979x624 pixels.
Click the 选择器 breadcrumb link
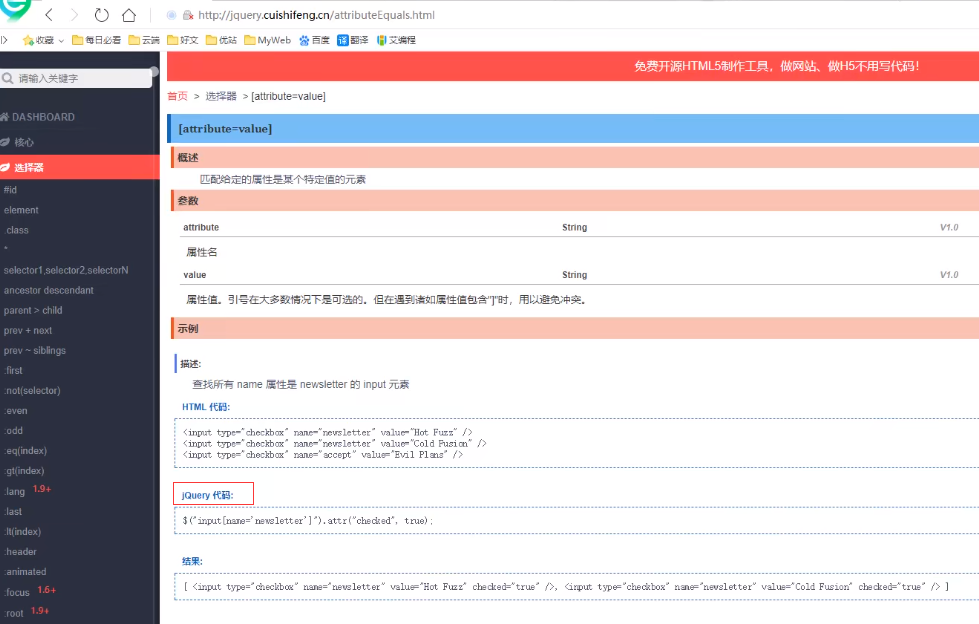(221, 96)
